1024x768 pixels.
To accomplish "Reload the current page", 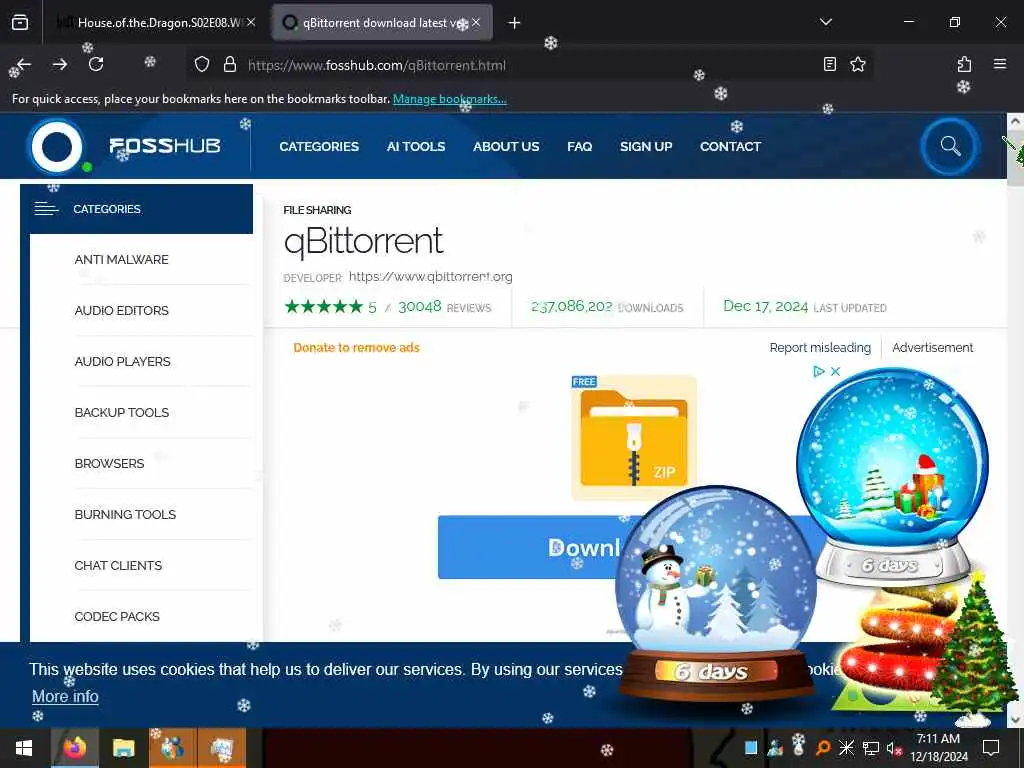I will coord(96,64).
